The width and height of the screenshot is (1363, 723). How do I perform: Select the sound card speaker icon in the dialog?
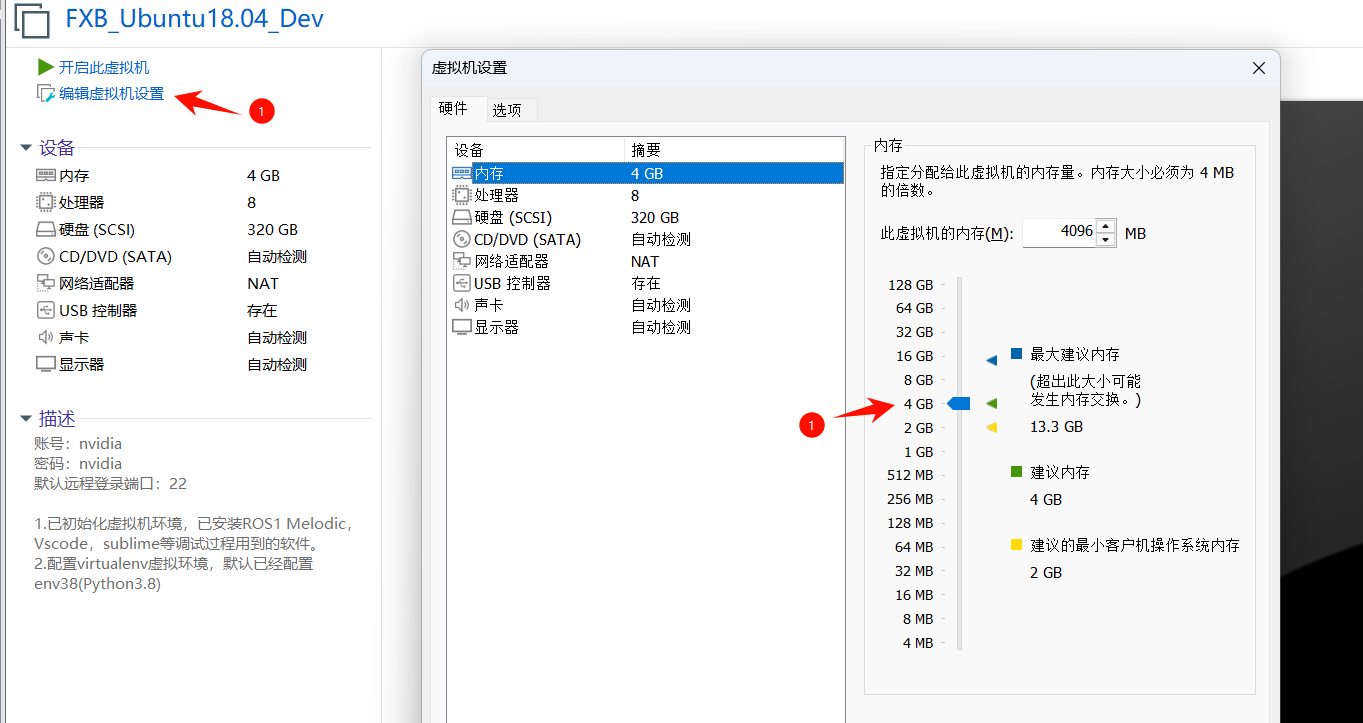click(461, 305)
